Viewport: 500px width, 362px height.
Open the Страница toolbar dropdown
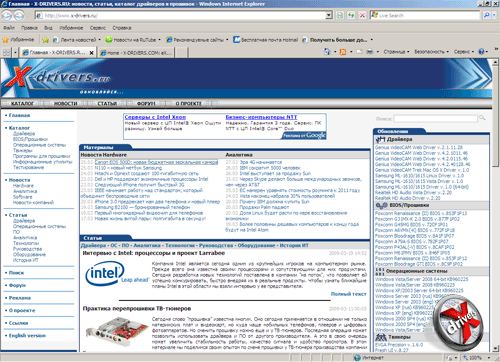pos(396,52)
